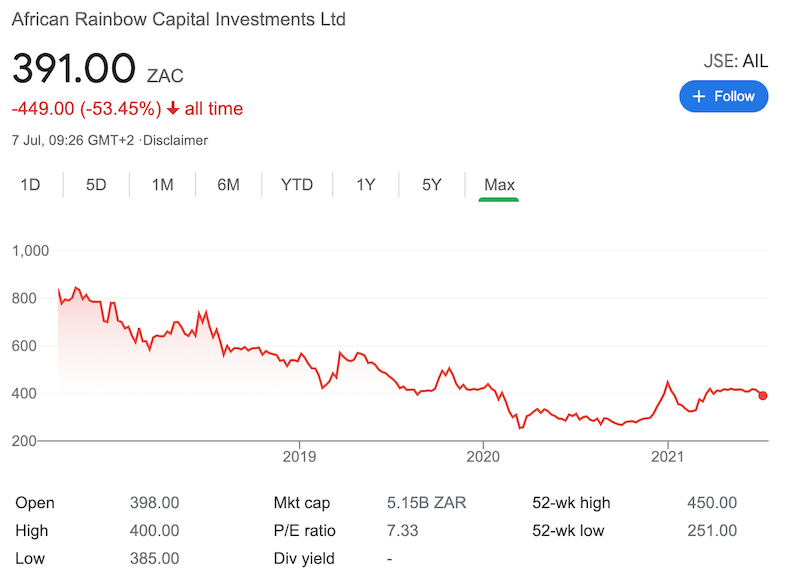This screenshot has width=800, height=586.
Task: Click the Open label in the stats table
Action: tap(35, 503)
